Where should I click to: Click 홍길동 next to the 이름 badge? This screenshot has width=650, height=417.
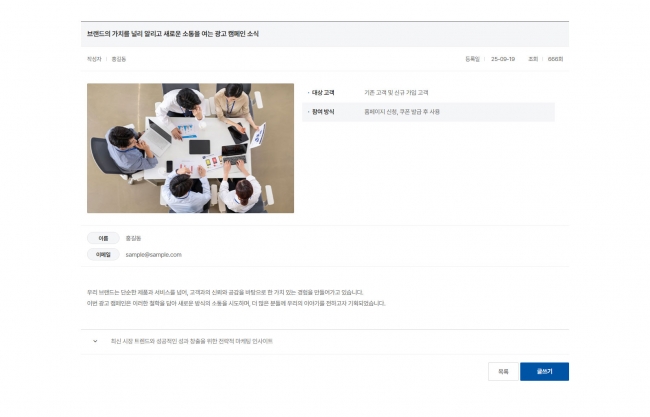[x=133, y=238]
